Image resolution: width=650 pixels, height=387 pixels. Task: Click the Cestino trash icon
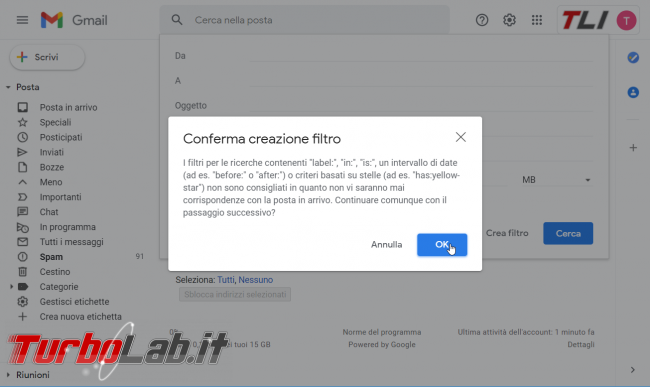coord(22,272)
